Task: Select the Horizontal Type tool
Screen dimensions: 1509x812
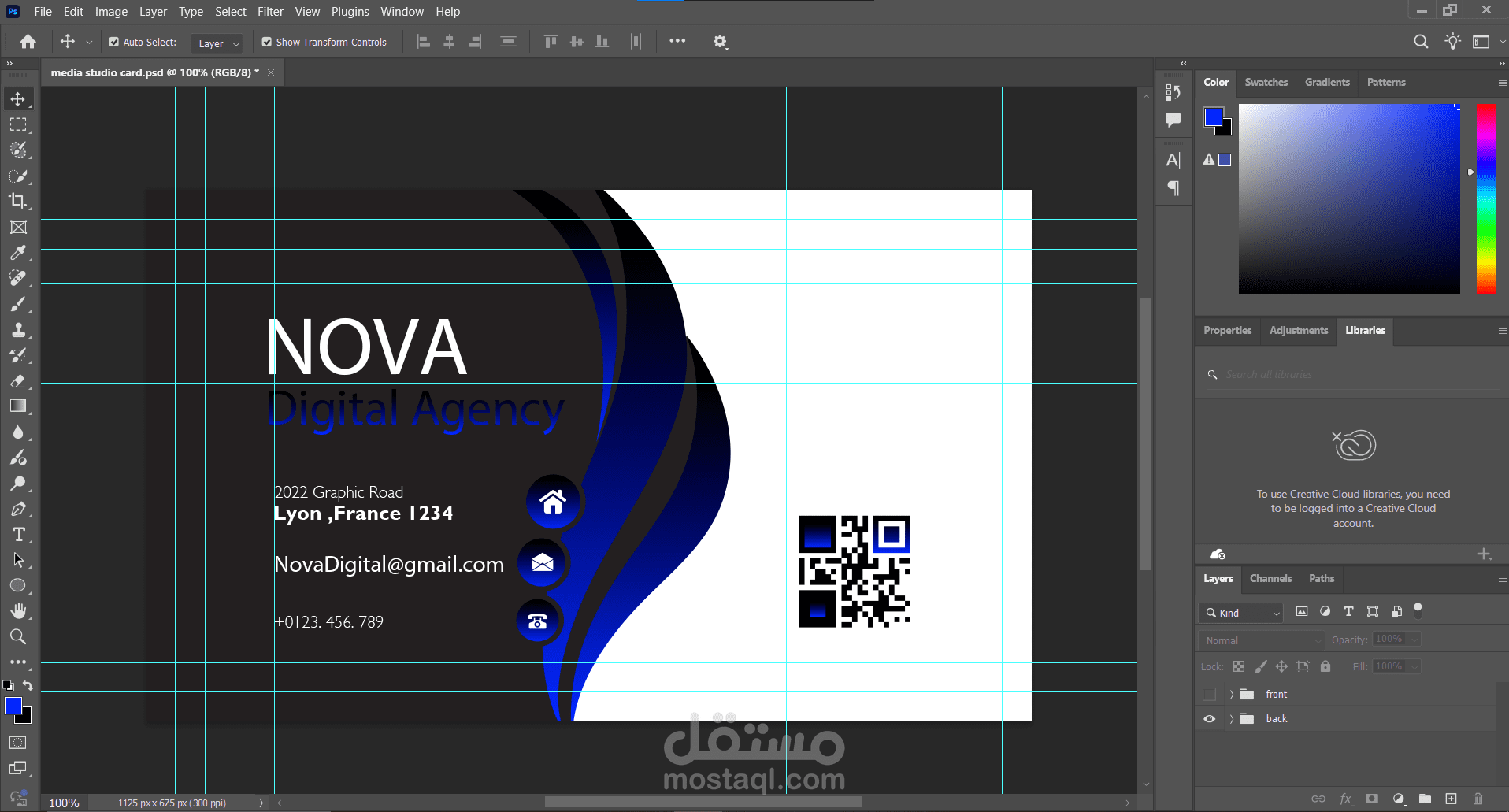Action: click(x=18, y=535)
